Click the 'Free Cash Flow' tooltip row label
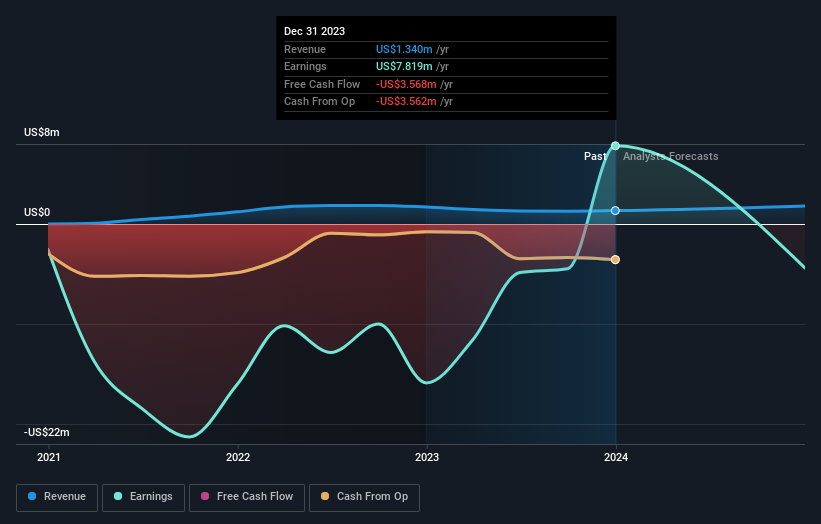Viewport: 821px width, 524px height. point(322,84)
